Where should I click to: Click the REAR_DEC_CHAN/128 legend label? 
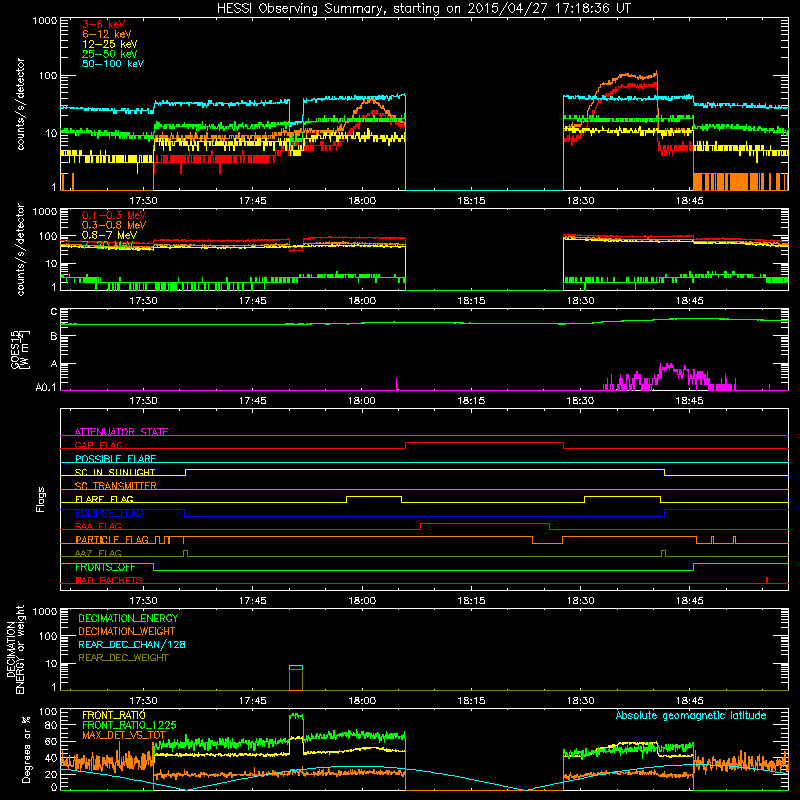pyautogui.click(x=132, y=644)
